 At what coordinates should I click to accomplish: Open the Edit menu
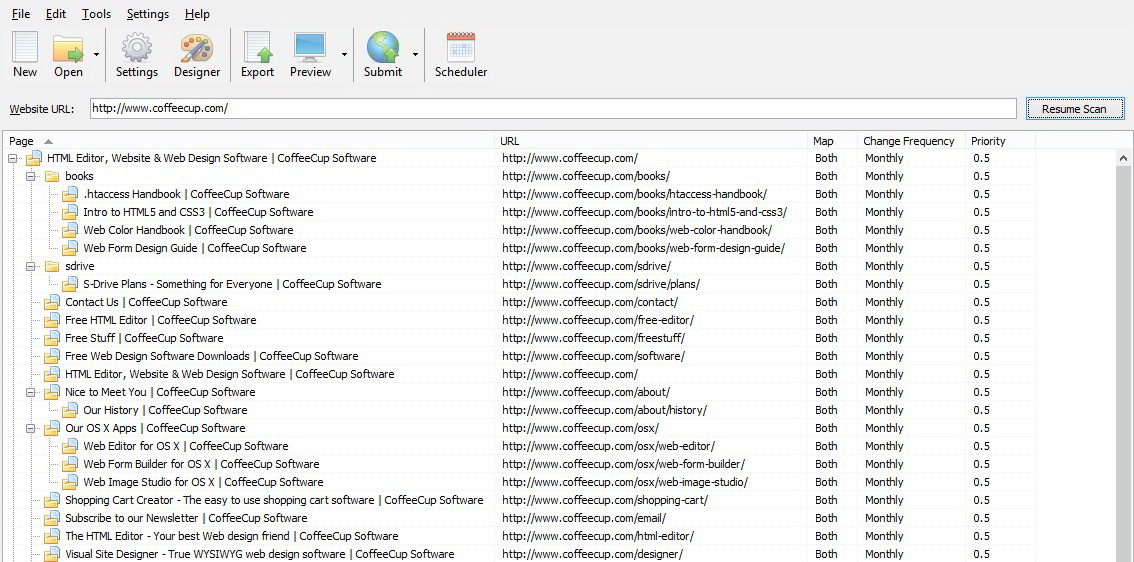[56, 14]
